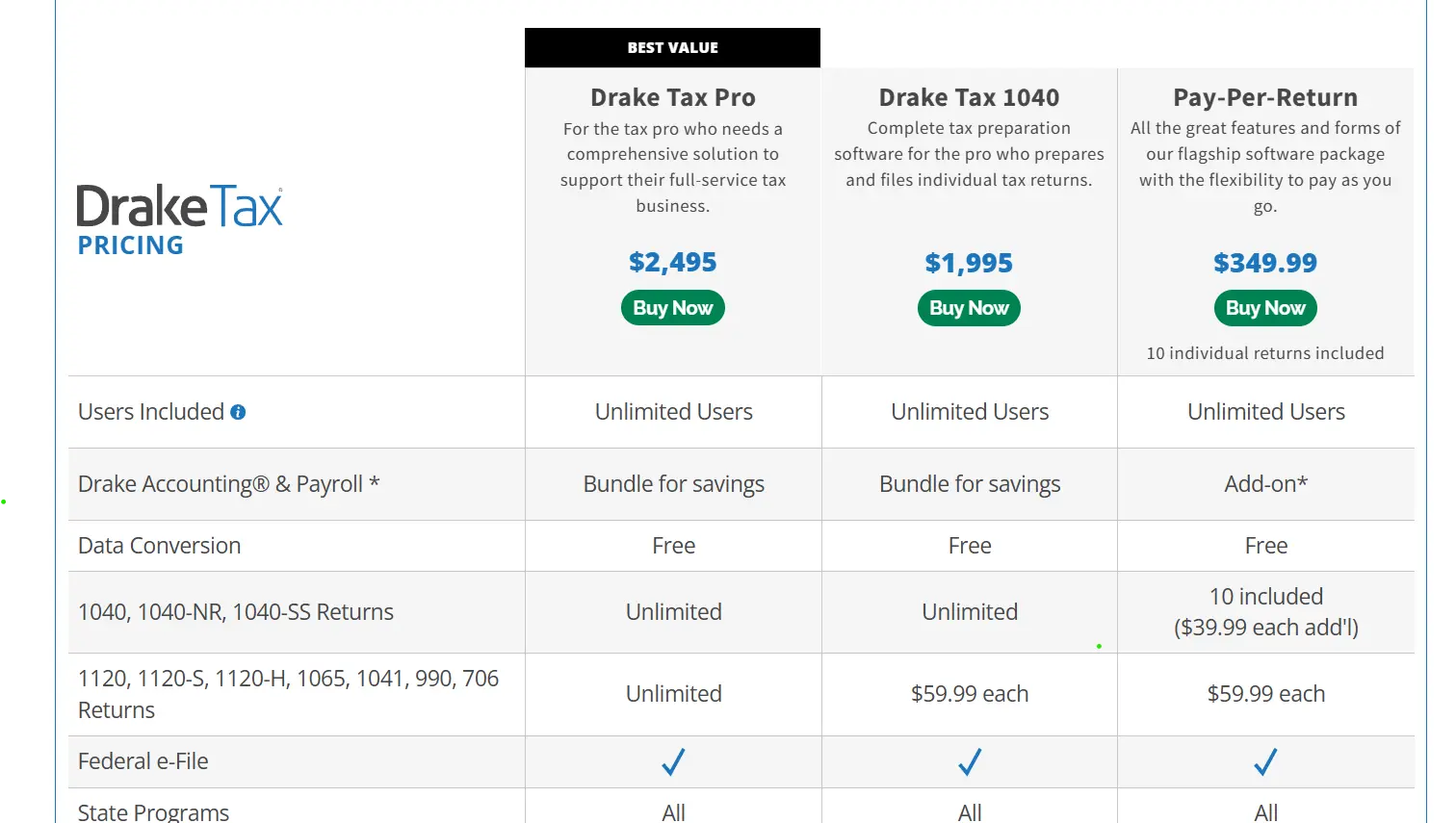
Task: Click the $1,995 price
Action: [969, 263]
